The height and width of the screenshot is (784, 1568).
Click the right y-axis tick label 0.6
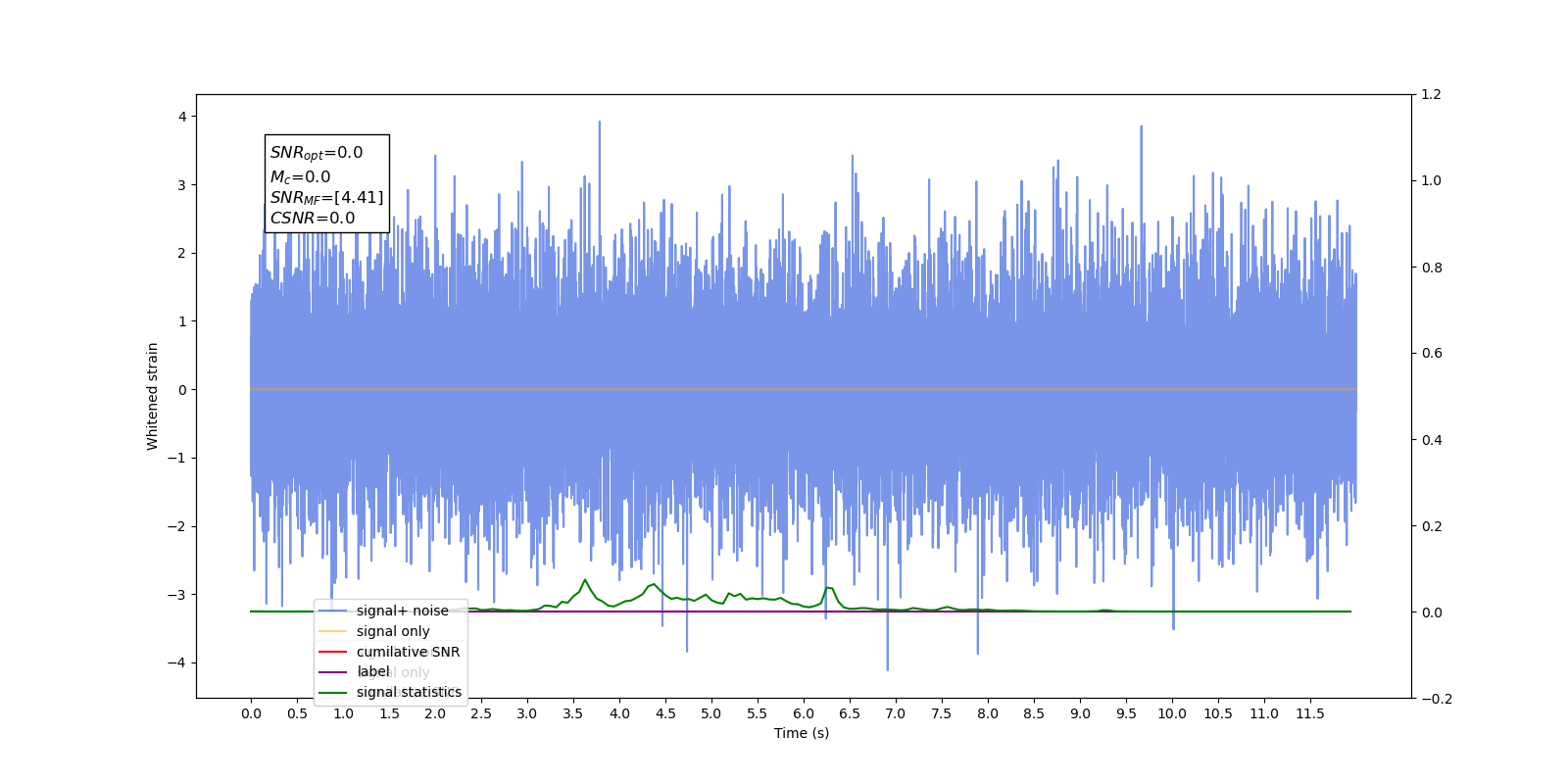(x=1432, y=354)
